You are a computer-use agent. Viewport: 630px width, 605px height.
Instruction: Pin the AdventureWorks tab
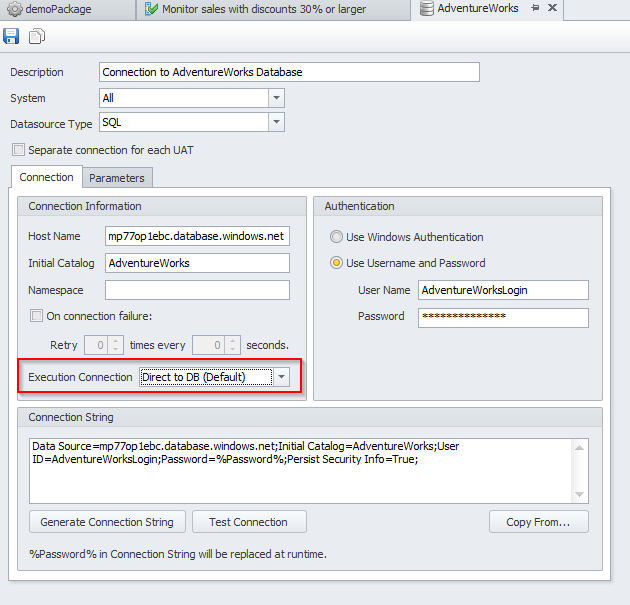pos(535,8)
